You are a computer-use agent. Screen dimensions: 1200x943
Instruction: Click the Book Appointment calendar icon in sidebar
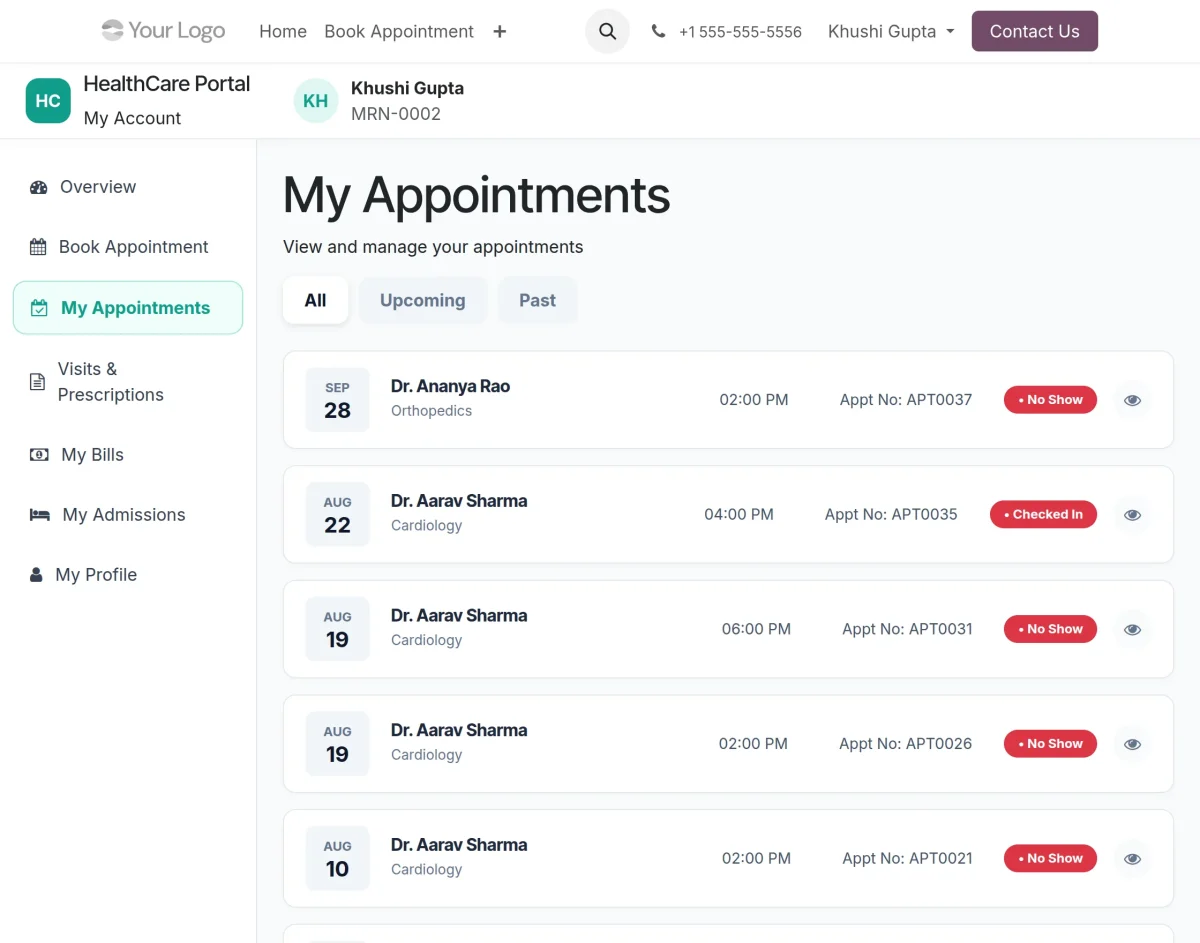point(38,247)
